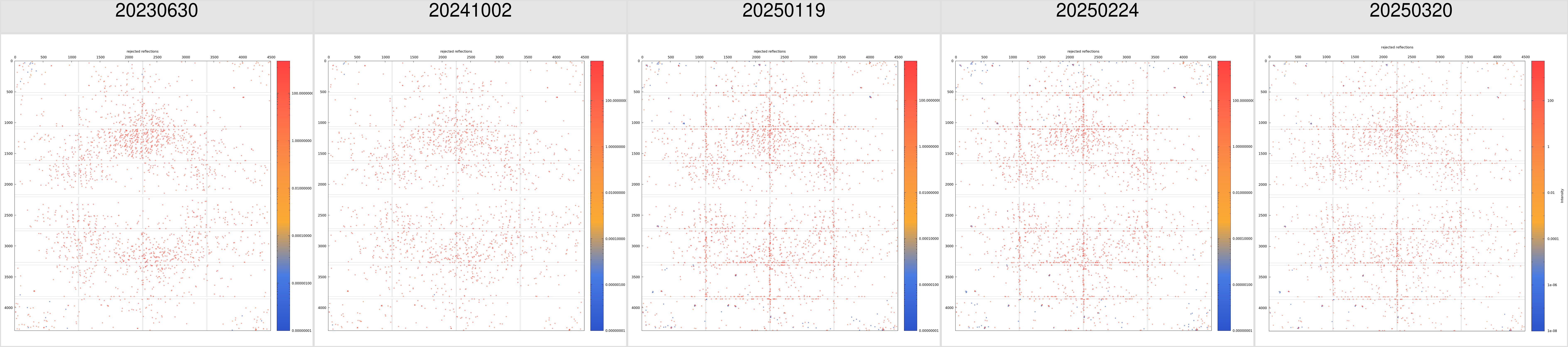Click the 'rejected reflections' title in 20230630 plot
This screenshot has width=1568, height=347.
(x=142, y=52)
